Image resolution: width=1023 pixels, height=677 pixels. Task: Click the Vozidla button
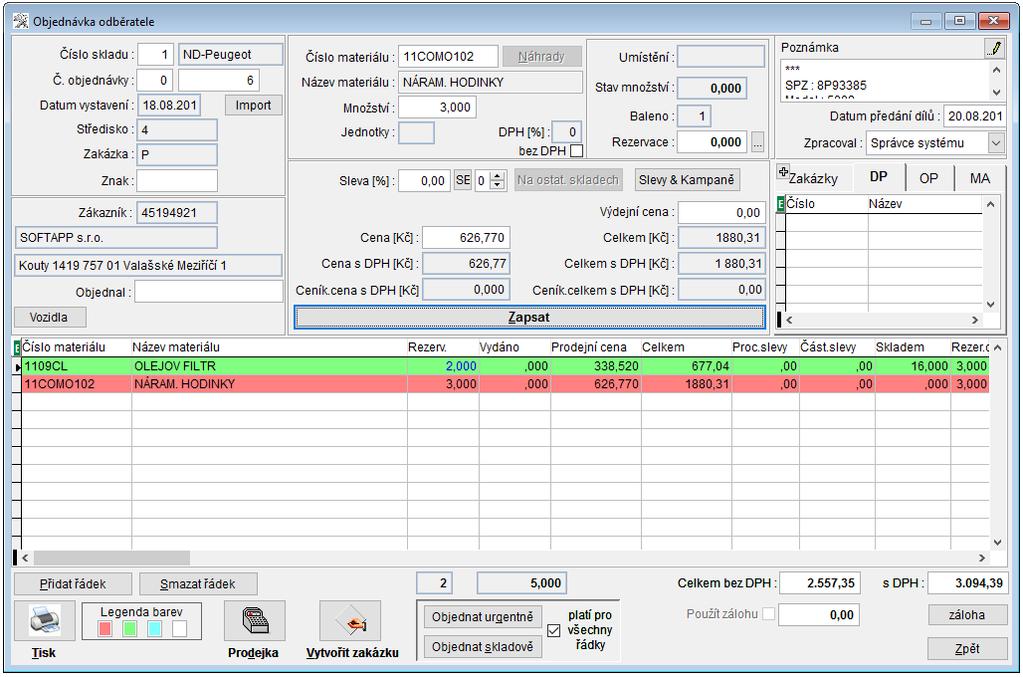tap(50, 317)
